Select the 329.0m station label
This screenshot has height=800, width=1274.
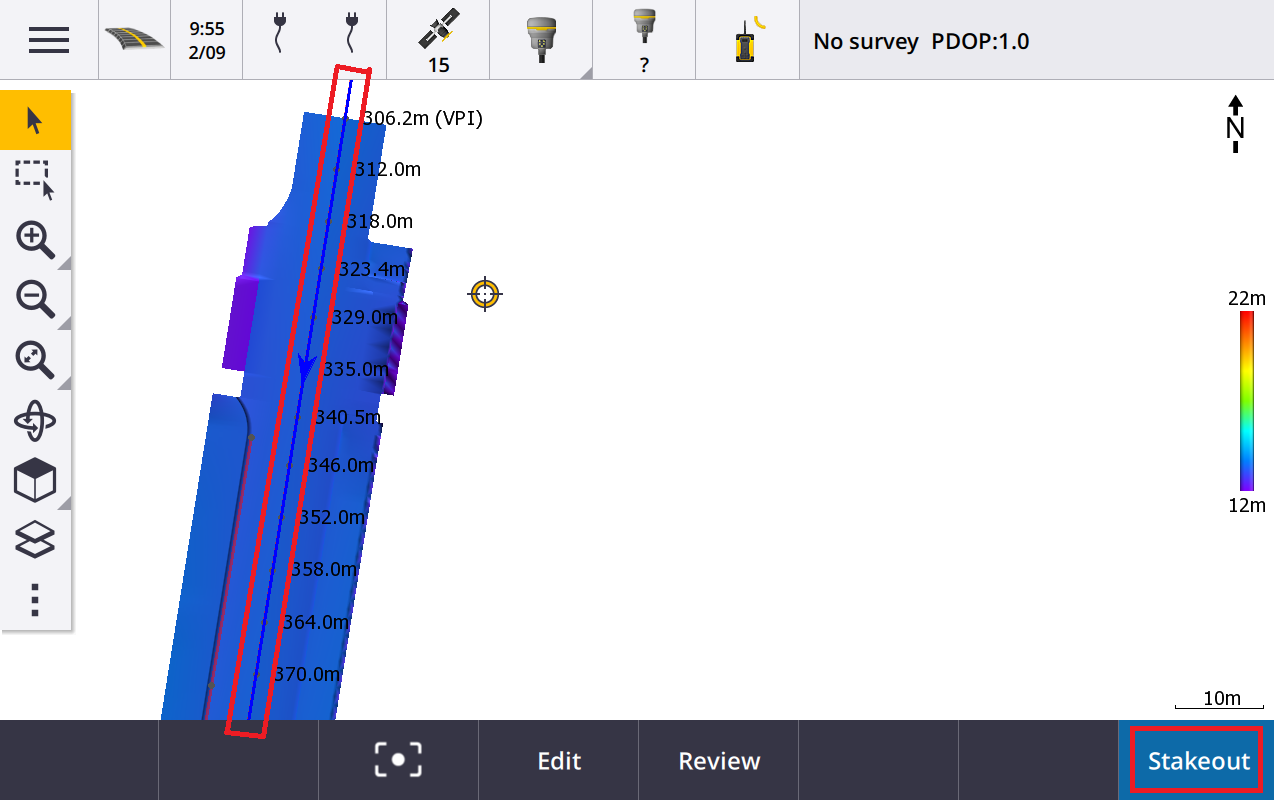point(364,317)
